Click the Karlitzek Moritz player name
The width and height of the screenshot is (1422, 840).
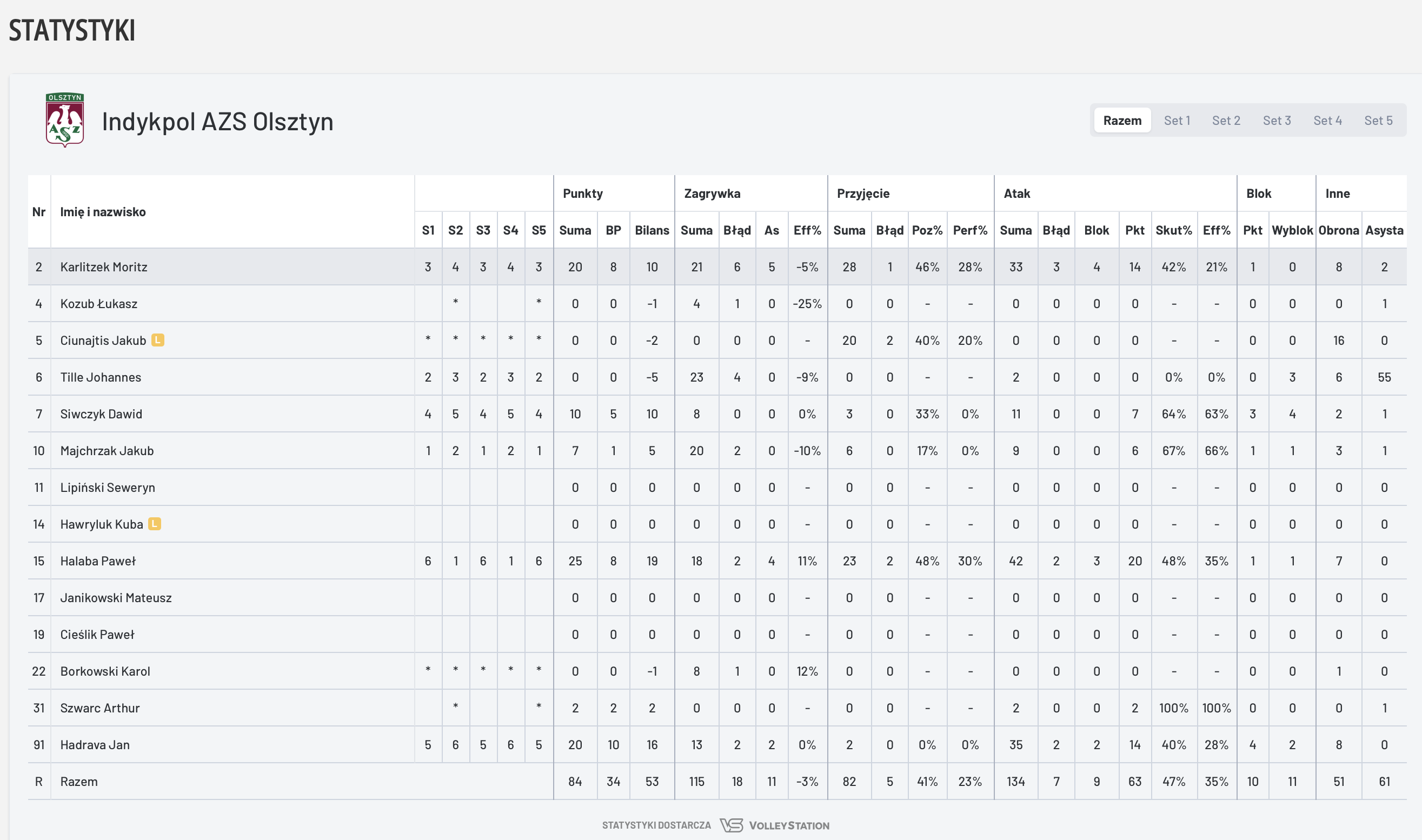[104, 266]
